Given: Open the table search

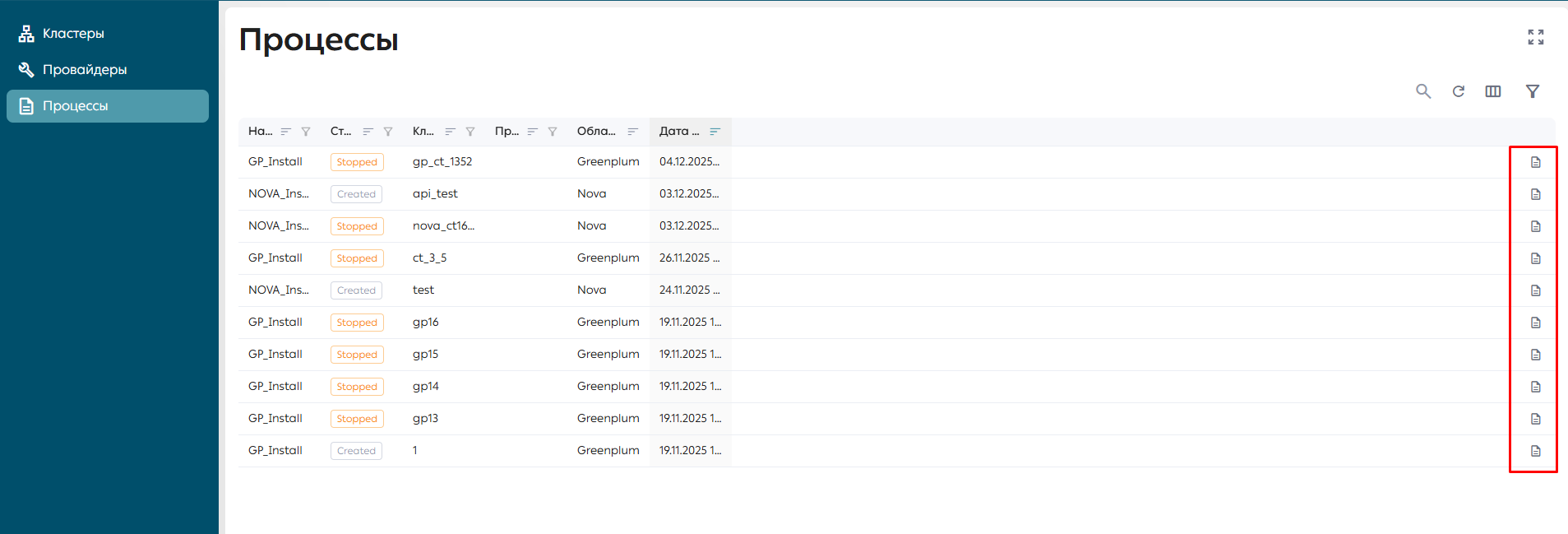Looking at the screenshot, I should tap(1423, 91).
